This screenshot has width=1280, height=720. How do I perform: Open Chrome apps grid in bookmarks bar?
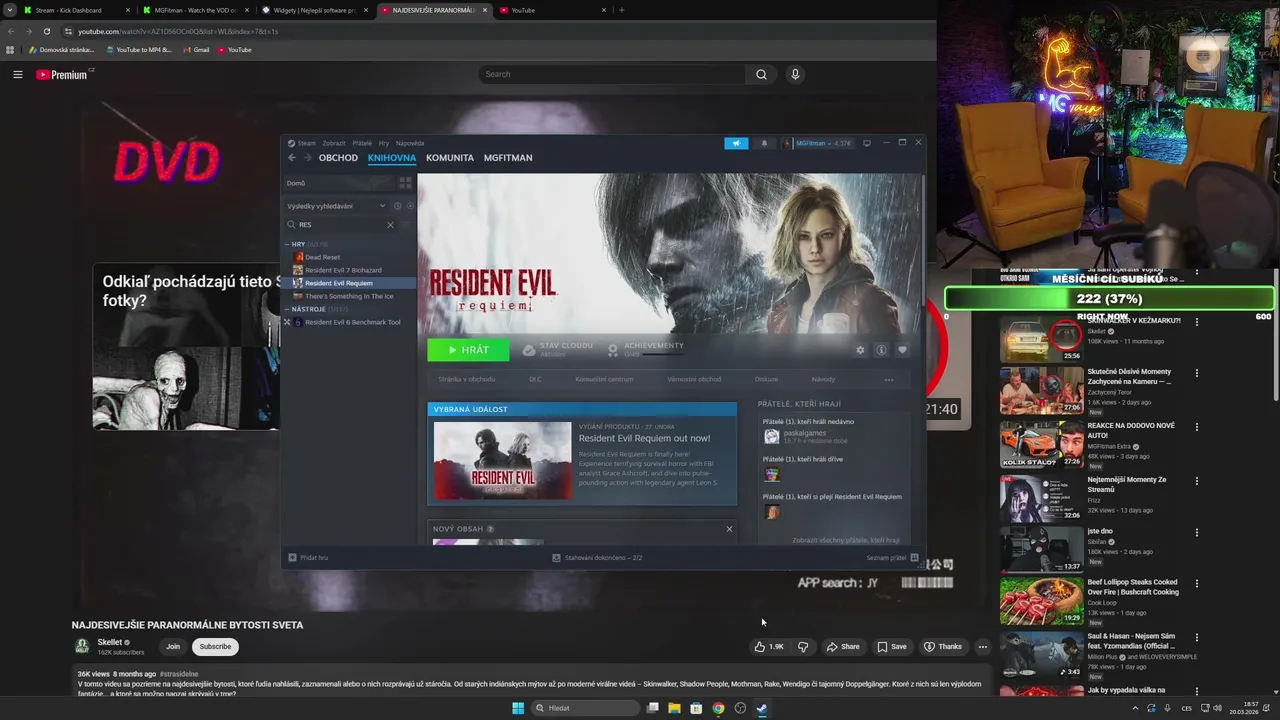10,50
